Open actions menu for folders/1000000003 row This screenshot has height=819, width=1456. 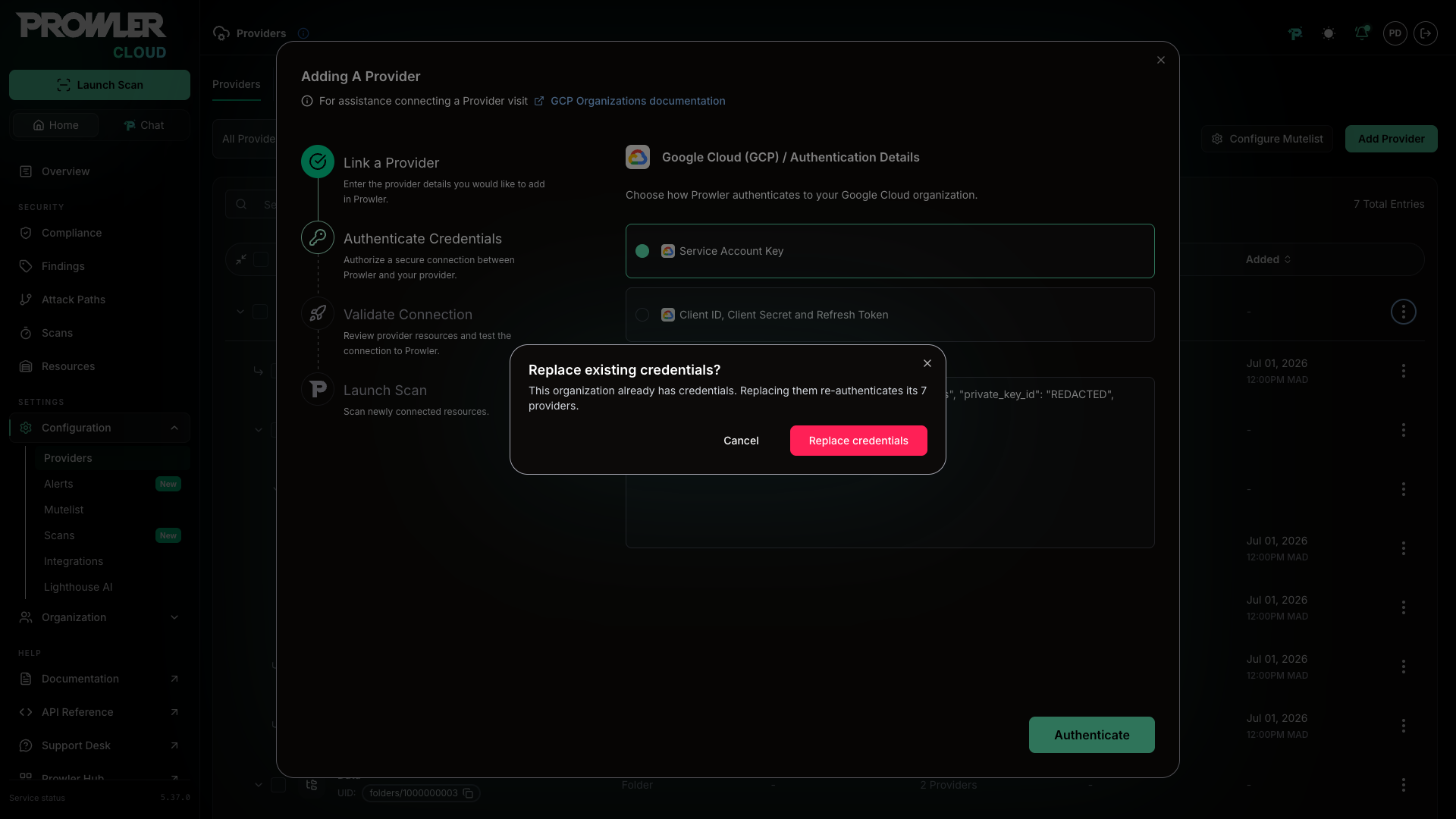(x=1404, y=785)
